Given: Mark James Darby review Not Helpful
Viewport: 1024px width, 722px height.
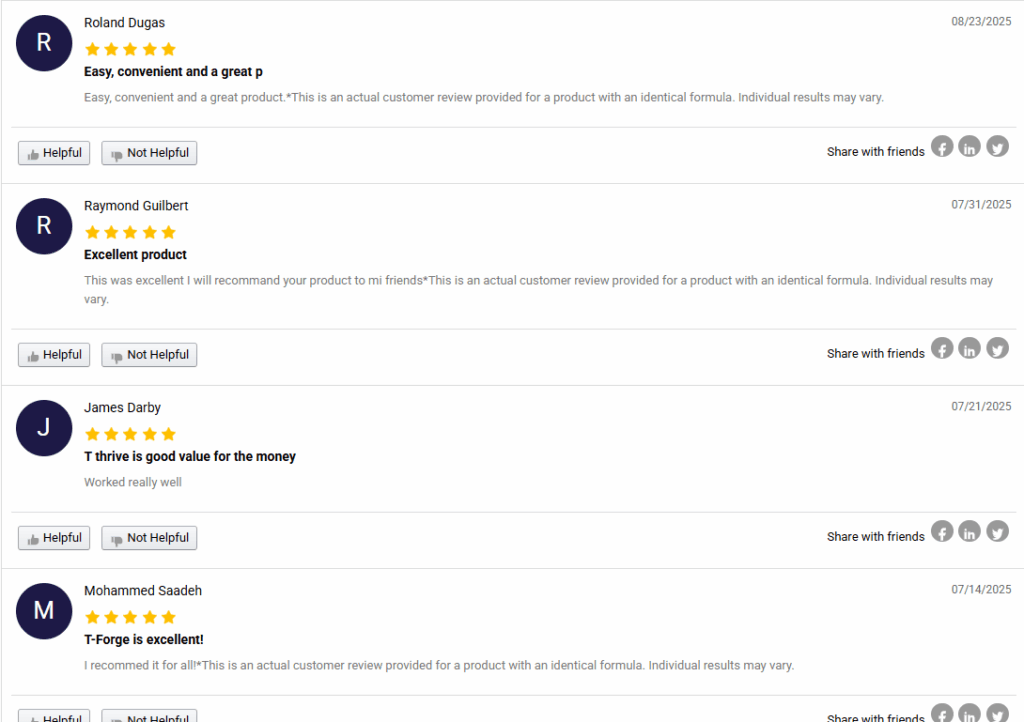Looking at the screenshot, I should tap(149, 538).
